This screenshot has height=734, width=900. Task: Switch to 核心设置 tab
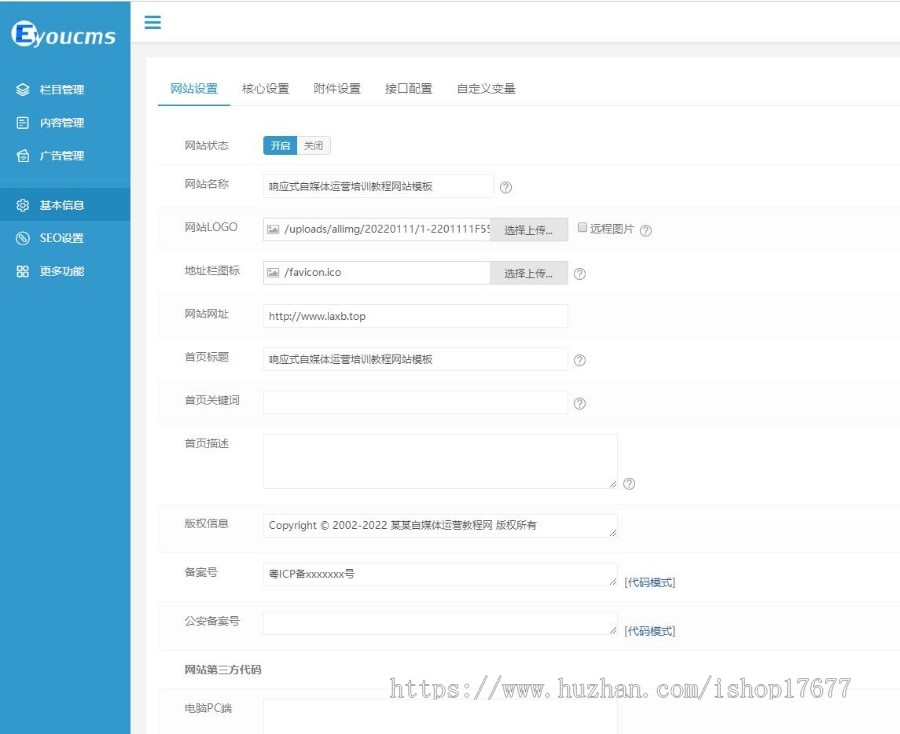[x=265, y=88]
